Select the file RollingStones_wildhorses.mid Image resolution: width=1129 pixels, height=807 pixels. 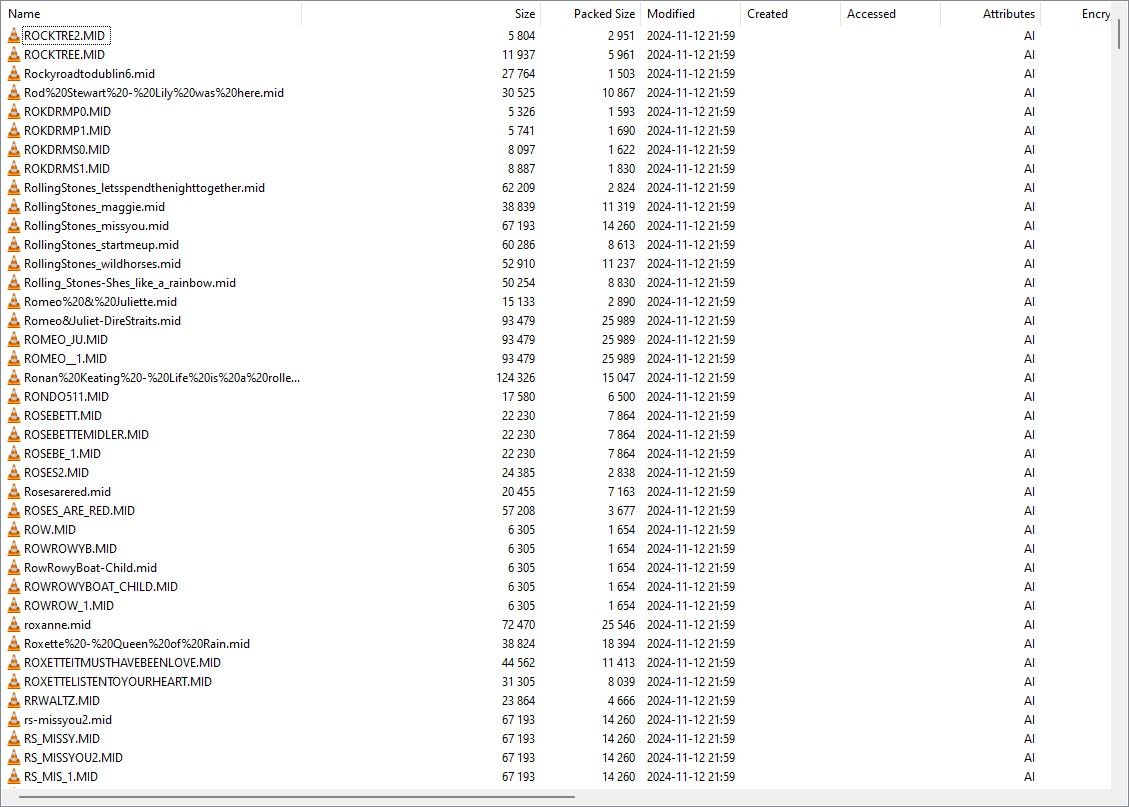(x=102, y=263)
